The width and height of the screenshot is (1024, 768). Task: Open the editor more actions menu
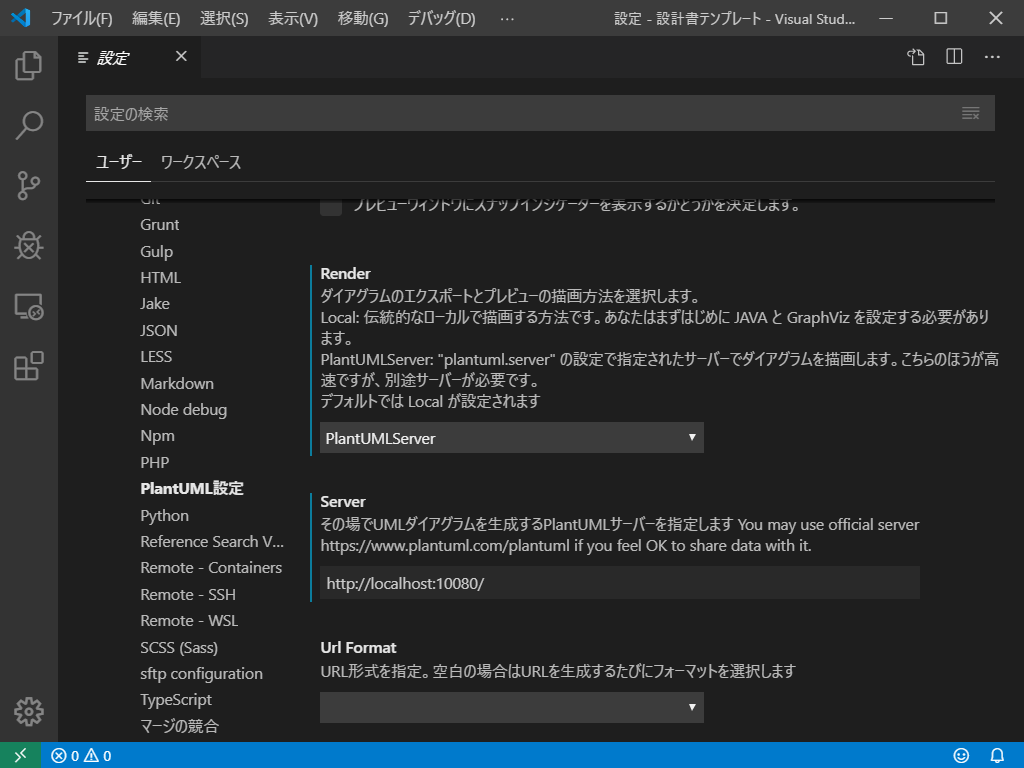click(992, 57)
